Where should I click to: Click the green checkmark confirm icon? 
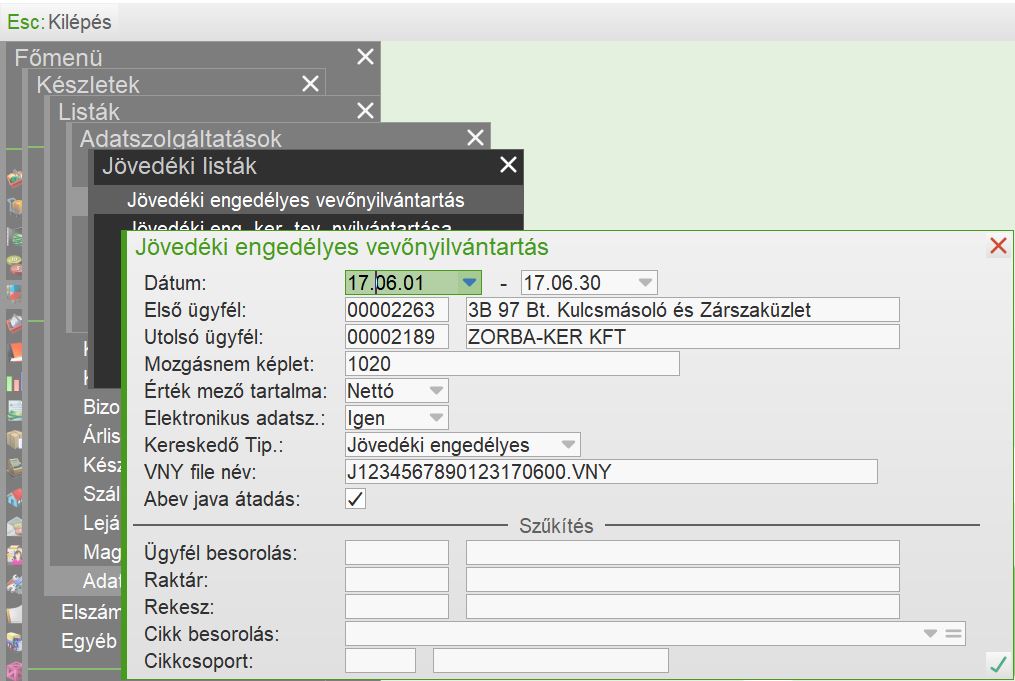(x=997, y=663)
